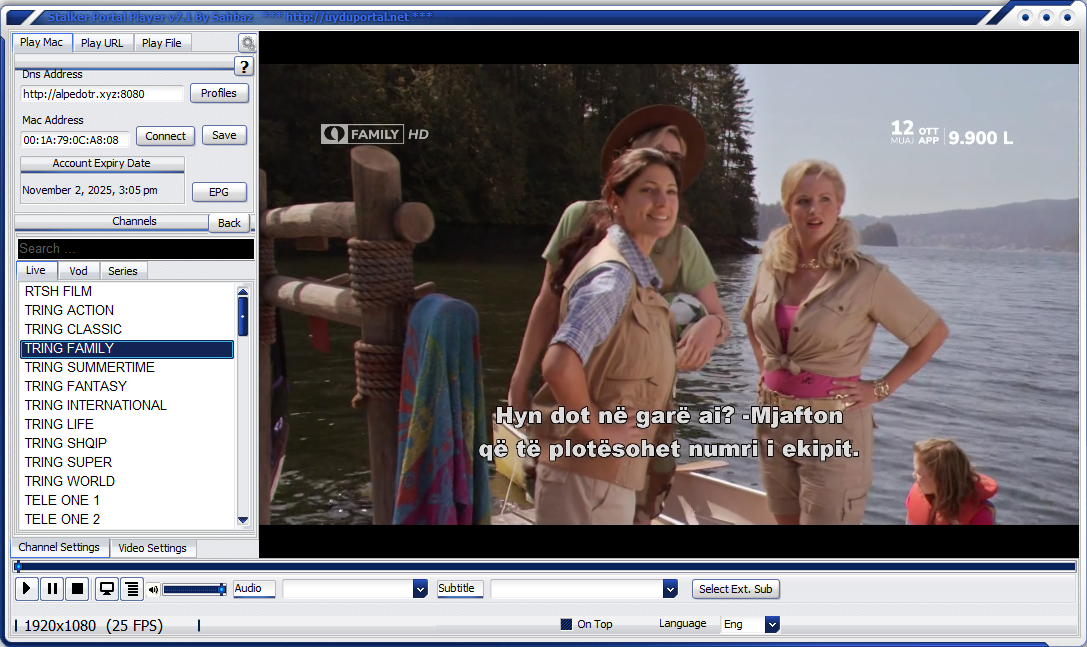
Task: Select TRING SHQIP channel
Action: (128, 443)
